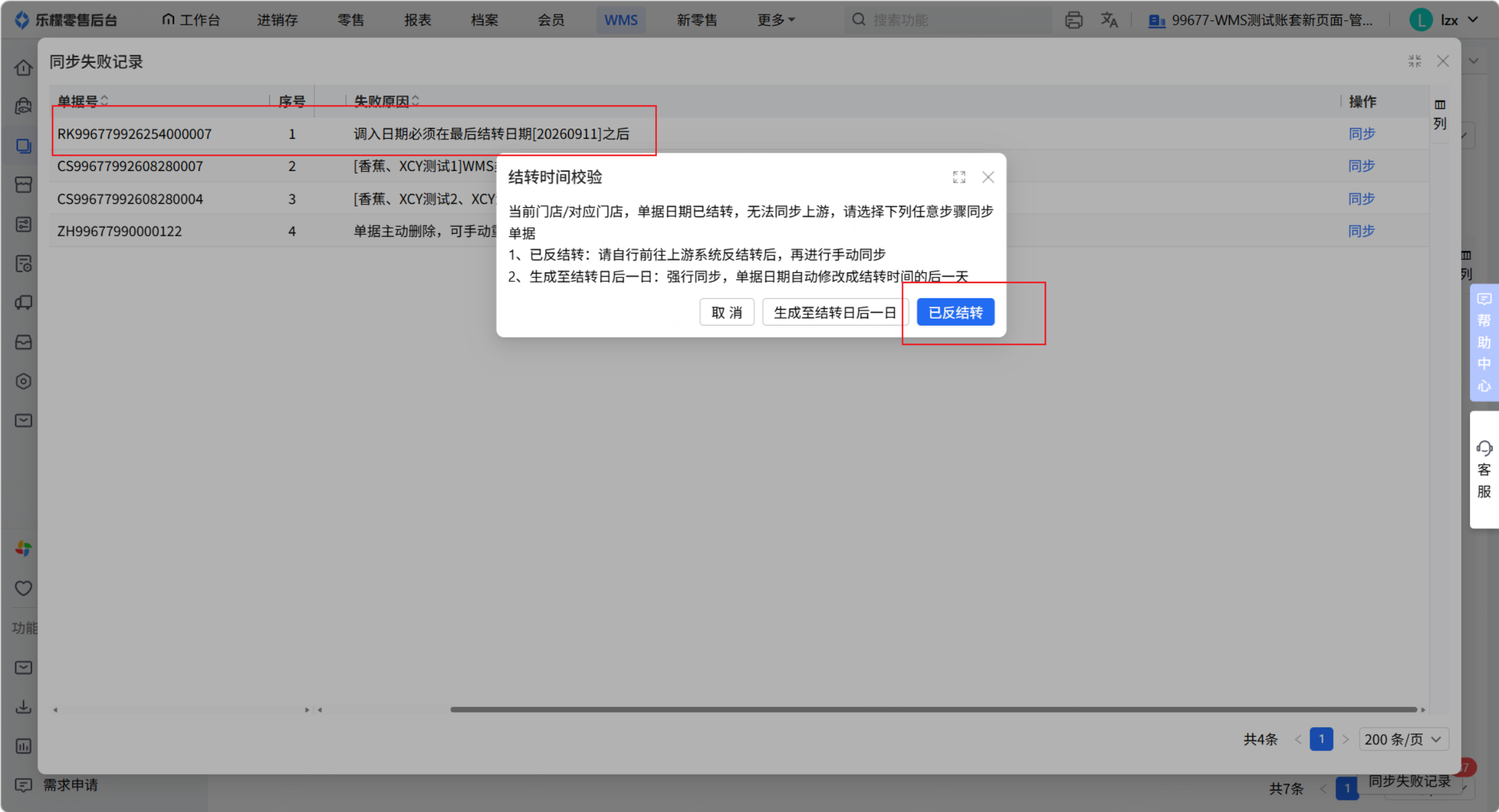The height and width of the screenshot is (812, 1499).
Task: Click the horizontal scrollbar of the table
Action: click(x=933, y=709)
